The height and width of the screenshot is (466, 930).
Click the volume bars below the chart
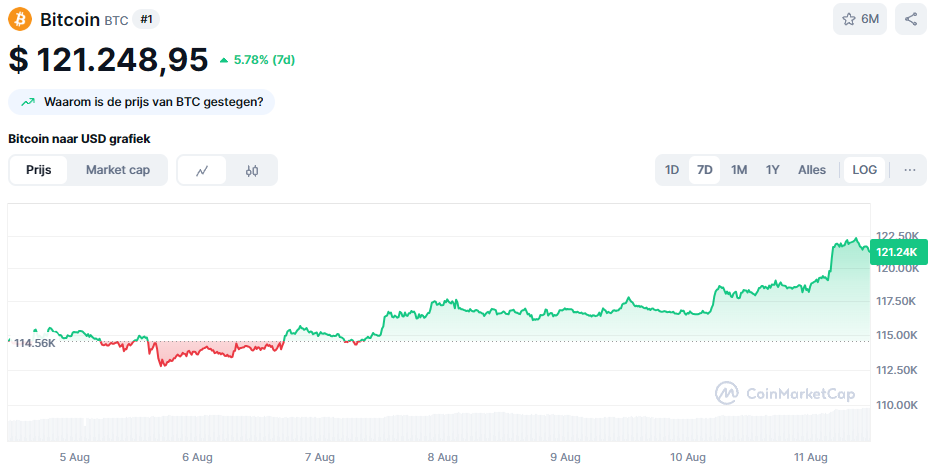point(439,427)
